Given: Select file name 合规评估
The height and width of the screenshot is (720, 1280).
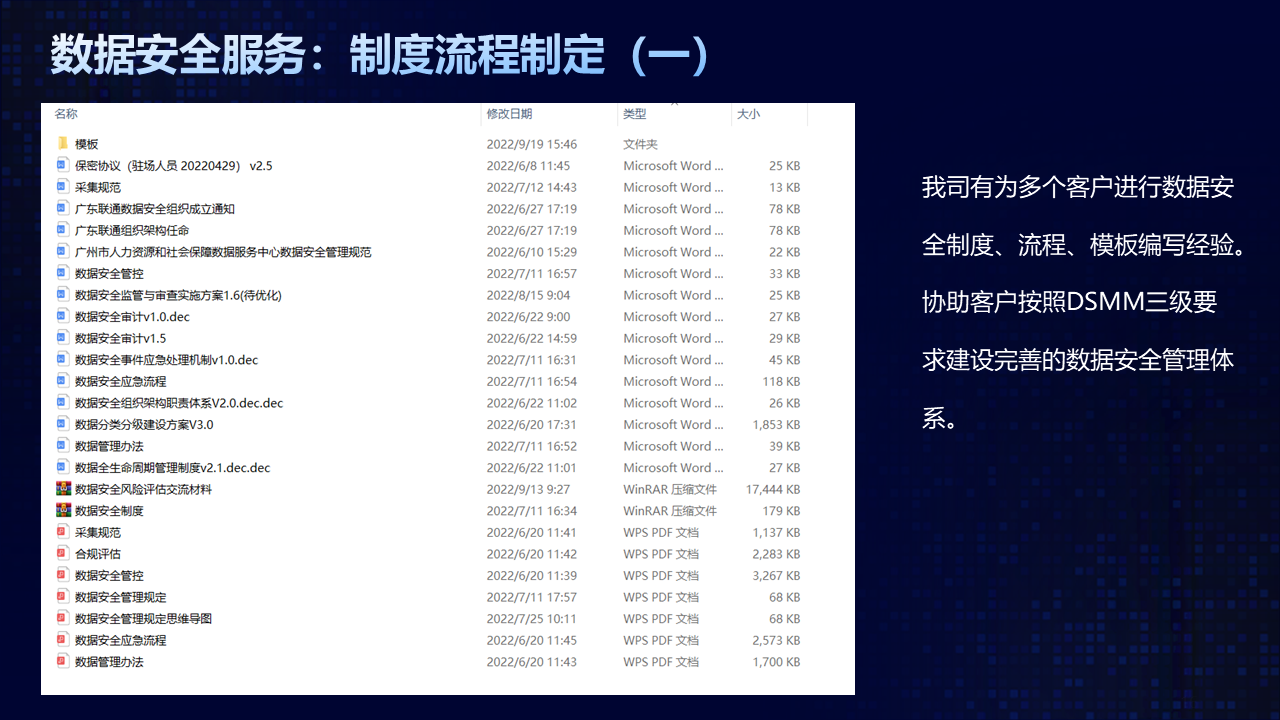Looking at the screenshot, I should pyautogui.click(x=97, y=554).
